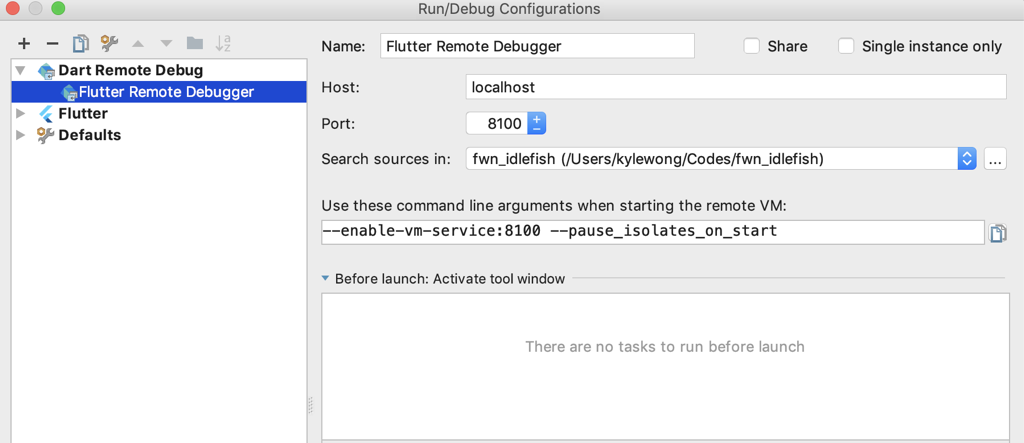Viewport: 1024px width, 443px height.
Task: Click the Create New Folder icon
Action: [x=195, y=44]
